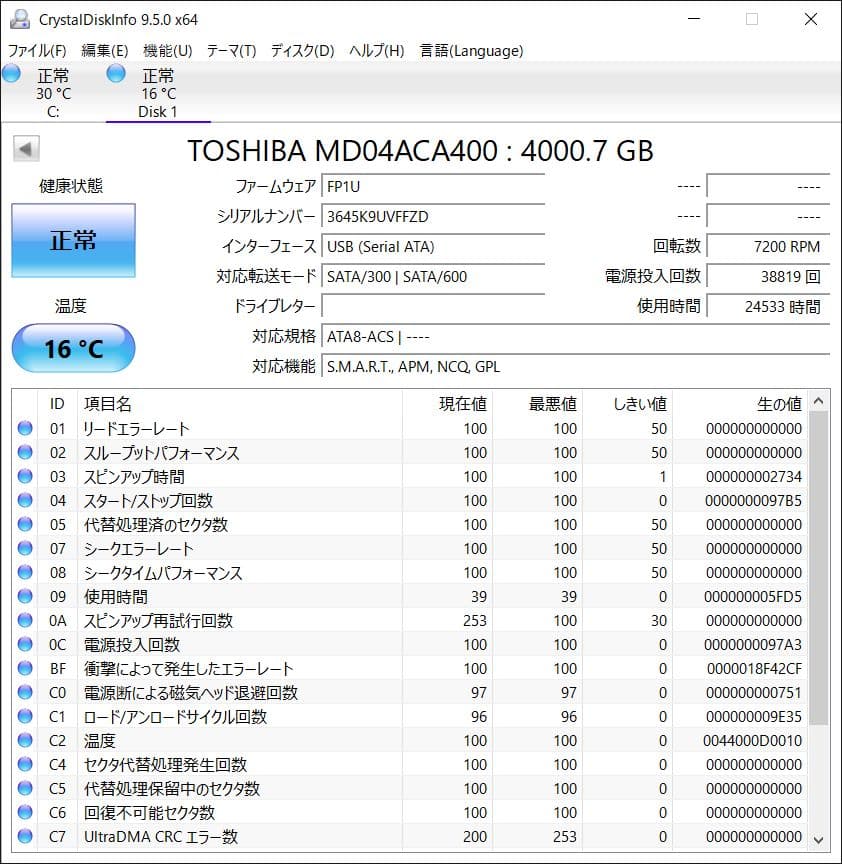Image resolution: width=842 pixels, height=864 pixels.
Task: Click the CrystalDiskInfo icon in the title bar
Action: pos(20,18)
